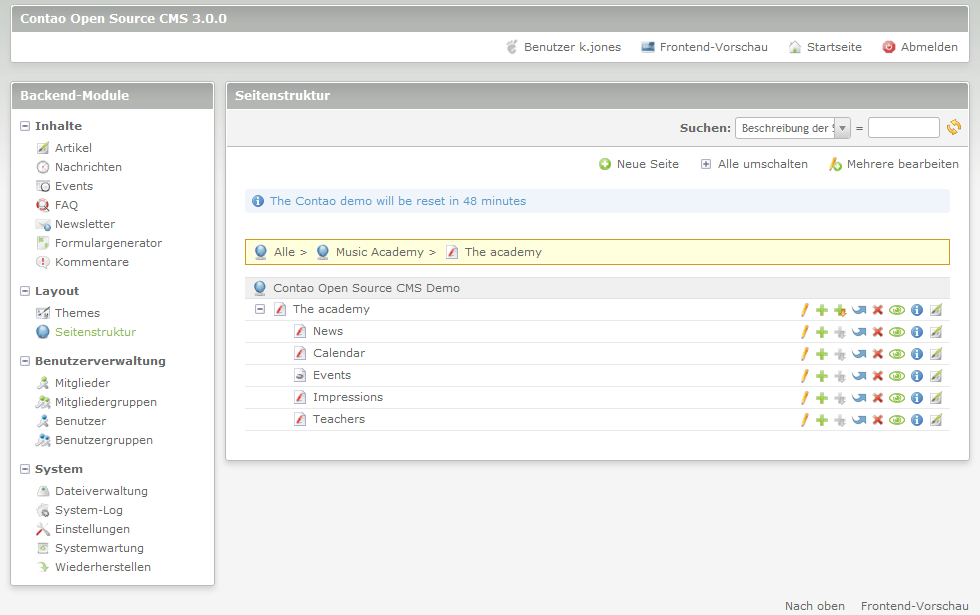Toggle visibility of the Events page
Image resolution: width=980 pixels, height=615 pixels.
pyautogui.click(x=897, y=376)
